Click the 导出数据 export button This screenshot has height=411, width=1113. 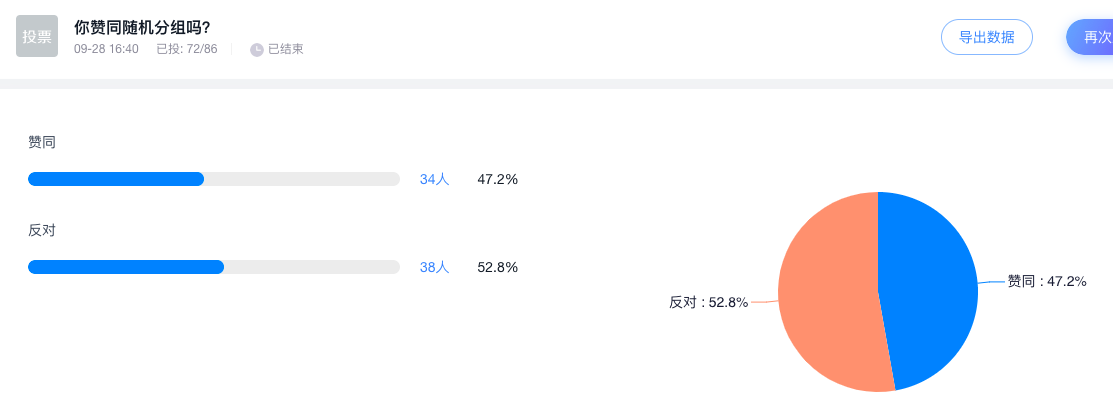986,38
